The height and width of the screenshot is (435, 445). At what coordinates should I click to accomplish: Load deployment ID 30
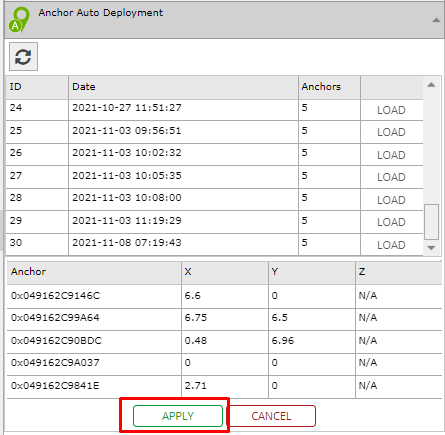[x=391, y=245]
